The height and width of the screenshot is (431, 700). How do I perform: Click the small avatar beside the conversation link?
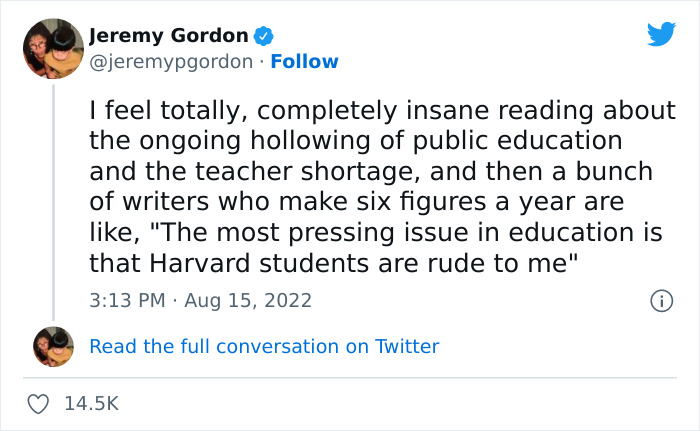pyautogui.click(x=53, y=346)
